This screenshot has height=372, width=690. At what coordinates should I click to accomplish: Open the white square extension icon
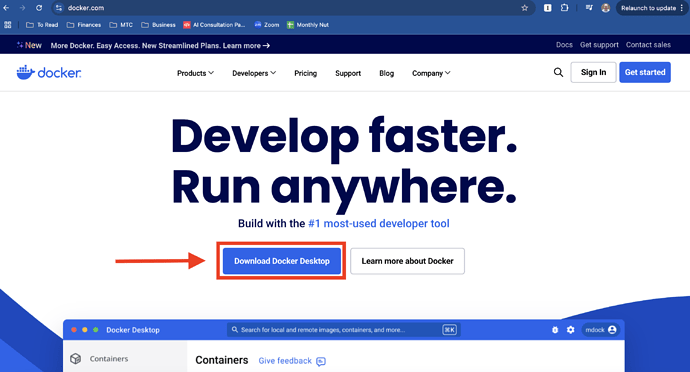point(547,8)
